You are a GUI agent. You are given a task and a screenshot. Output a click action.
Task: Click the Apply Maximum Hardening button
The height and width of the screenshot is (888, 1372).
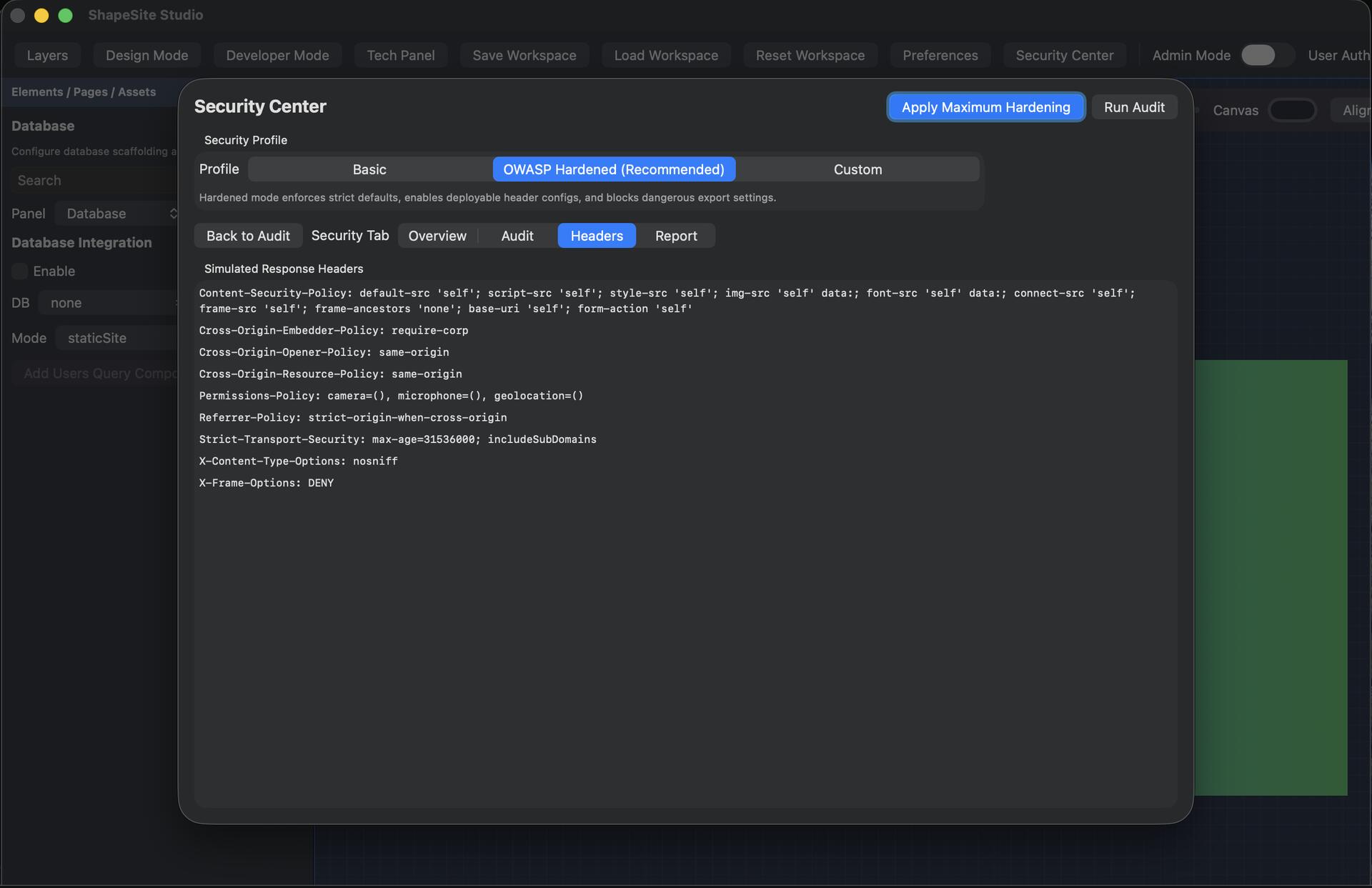pyautogui.click(x=985, y=107)
